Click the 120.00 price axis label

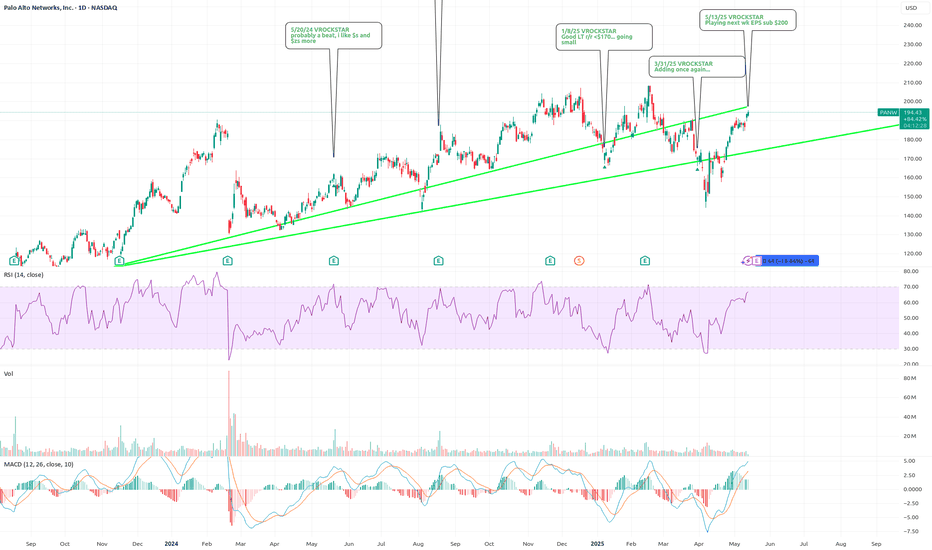[x=912, y=254]
